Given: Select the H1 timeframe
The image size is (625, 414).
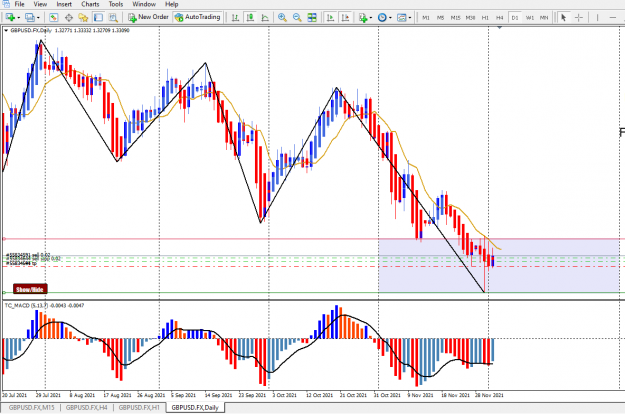Looking at the screenshot, I should coord(485,18).
